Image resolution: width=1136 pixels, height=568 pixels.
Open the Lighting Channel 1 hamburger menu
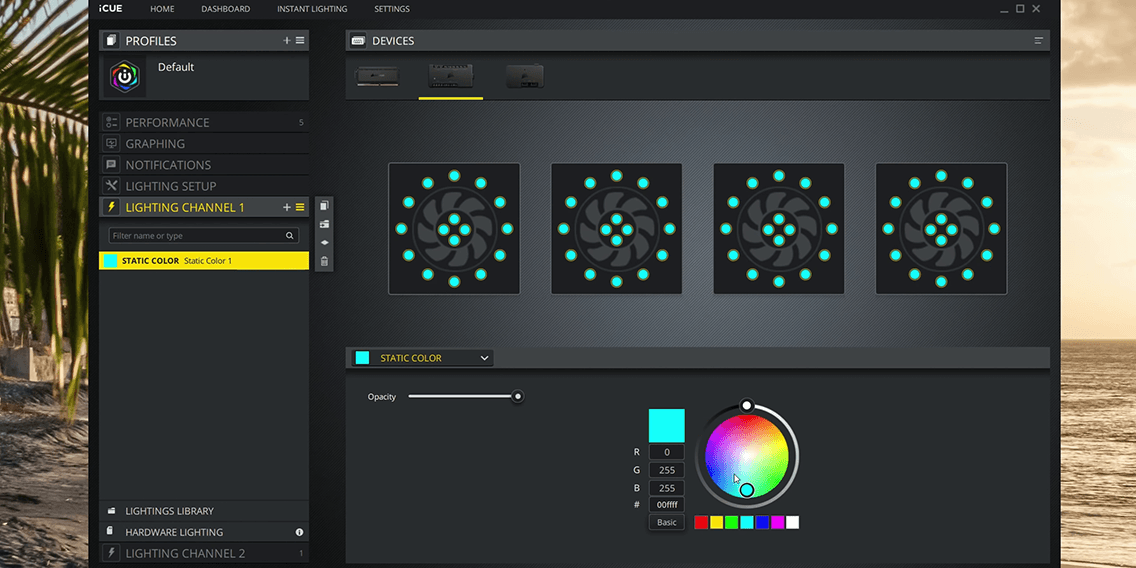coord(300,207)
